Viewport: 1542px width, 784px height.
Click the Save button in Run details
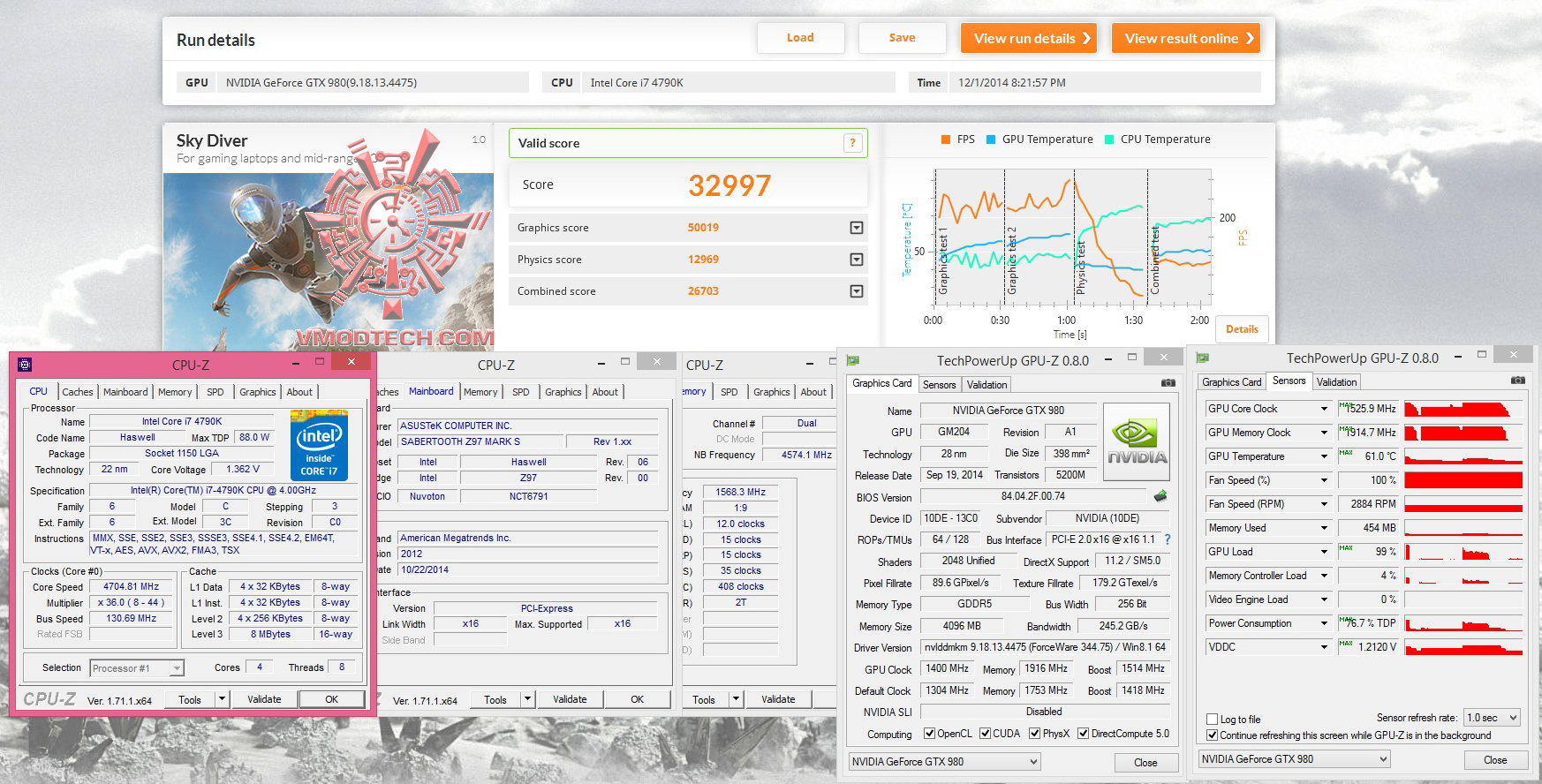coord(902,38)
